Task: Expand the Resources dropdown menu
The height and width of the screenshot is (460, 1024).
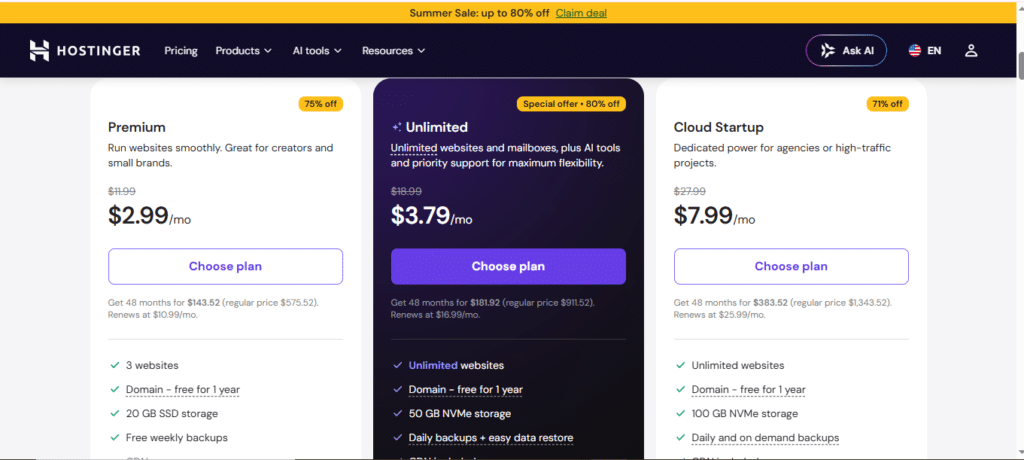Action: click(x=394, y=50)
